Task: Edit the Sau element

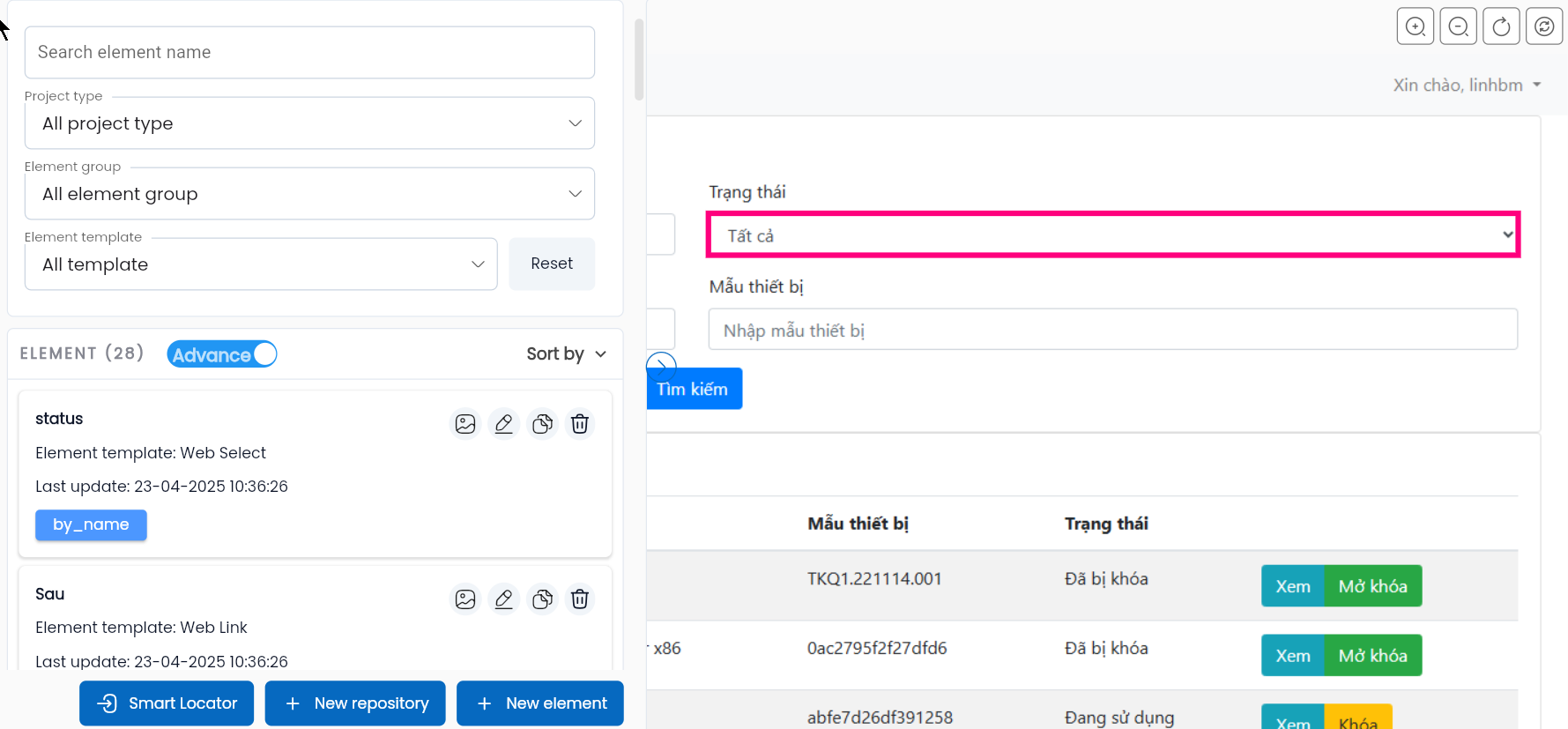Action: click(x=503, y=599)
